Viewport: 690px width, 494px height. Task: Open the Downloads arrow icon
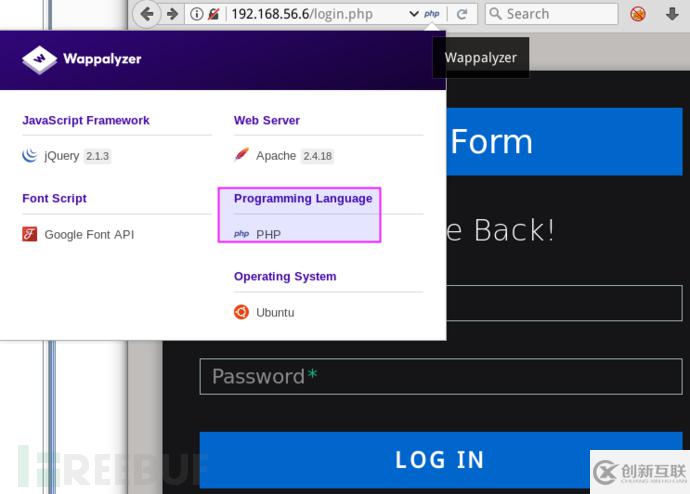[672, 14]
